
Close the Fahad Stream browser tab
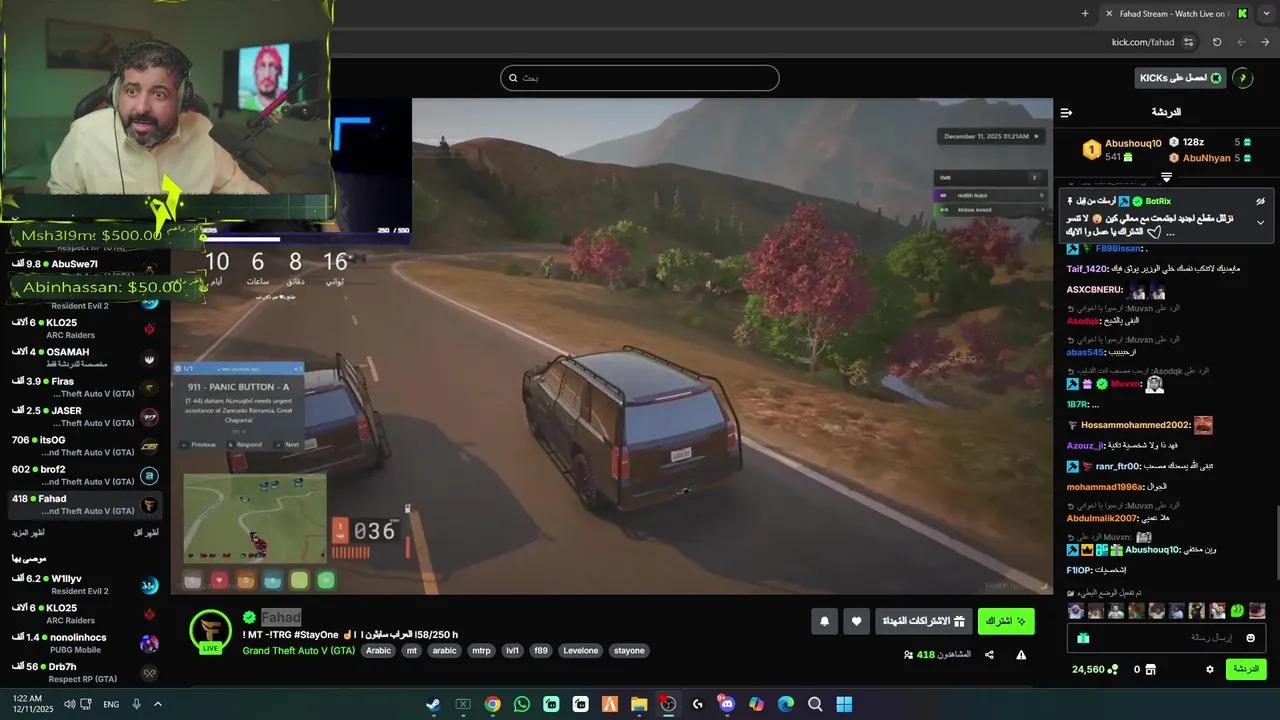tap(1109, 13)
